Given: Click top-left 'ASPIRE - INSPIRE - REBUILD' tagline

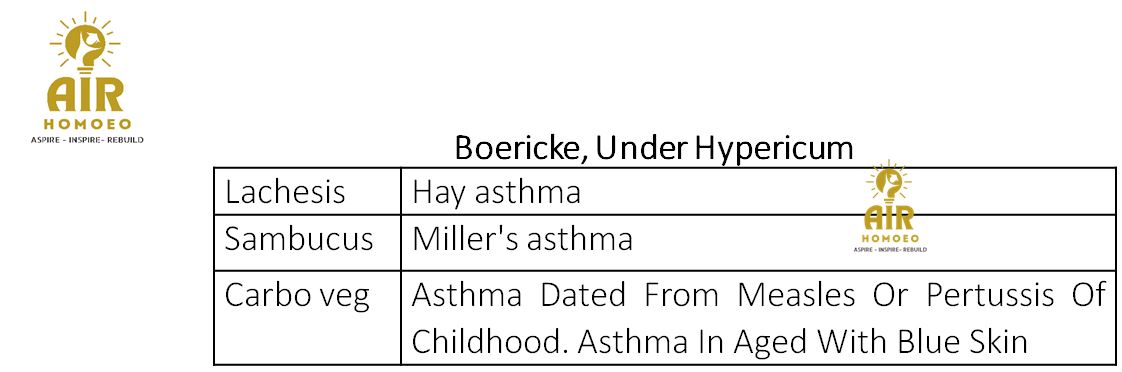Looking at the screenshot, I should (x=86, y=140).
